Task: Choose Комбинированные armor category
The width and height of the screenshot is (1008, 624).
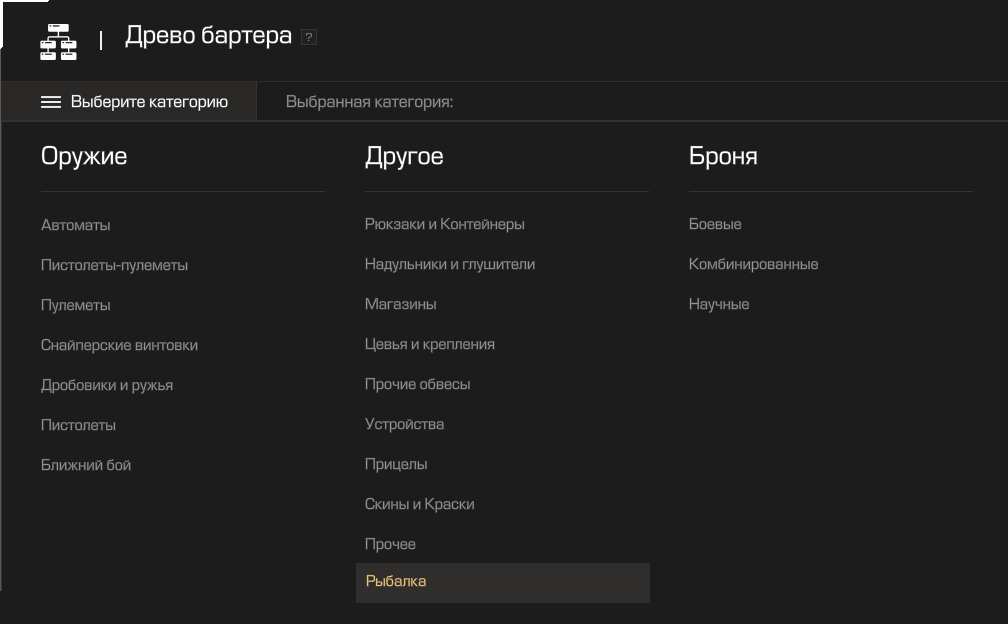Action: pos(753,264)
